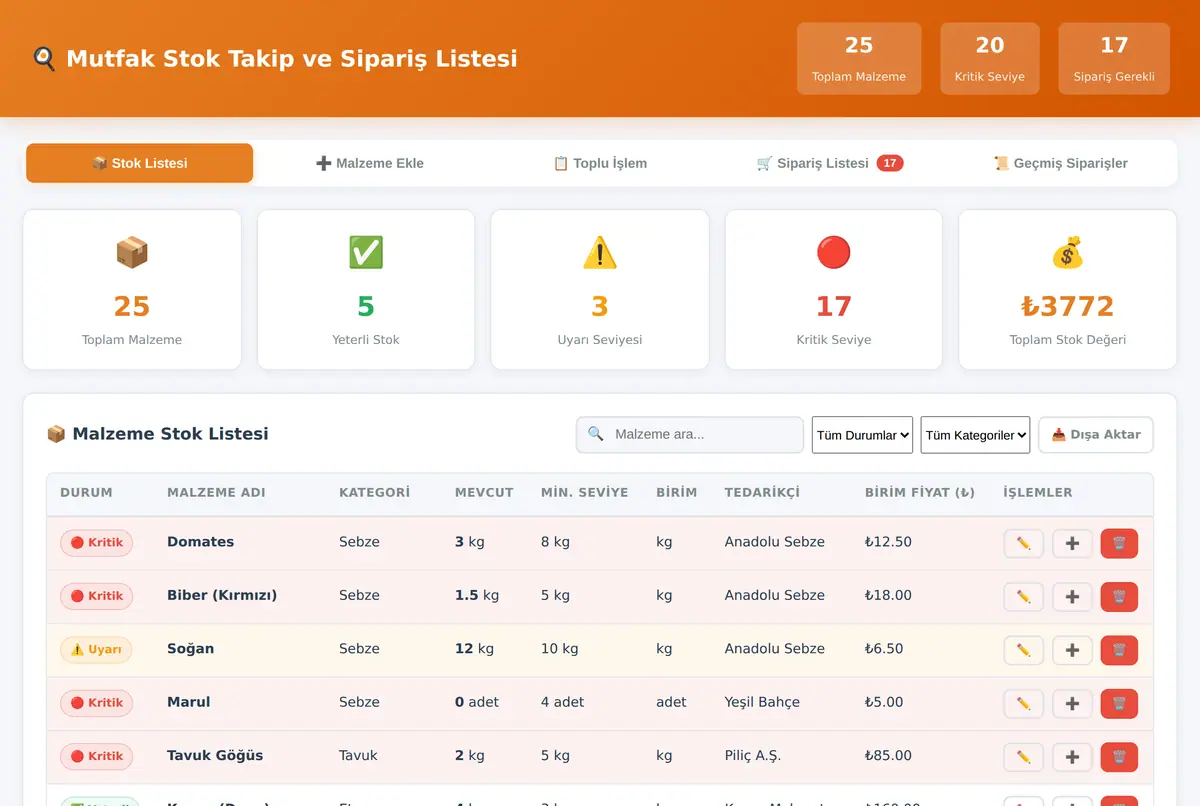The width and height of the screenshot is (1200, 806).
Task: Click the Toplam Stok Değeri summary card
Action: [1068, 290]
